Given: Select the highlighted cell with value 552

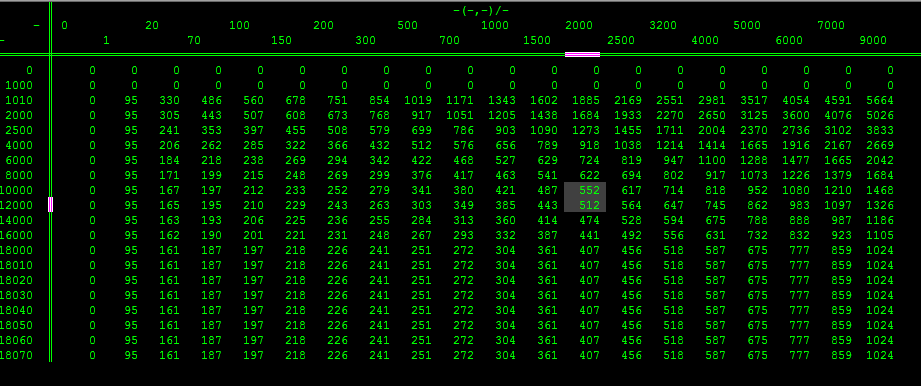Looking at the screenshot, I should [585, 190].
